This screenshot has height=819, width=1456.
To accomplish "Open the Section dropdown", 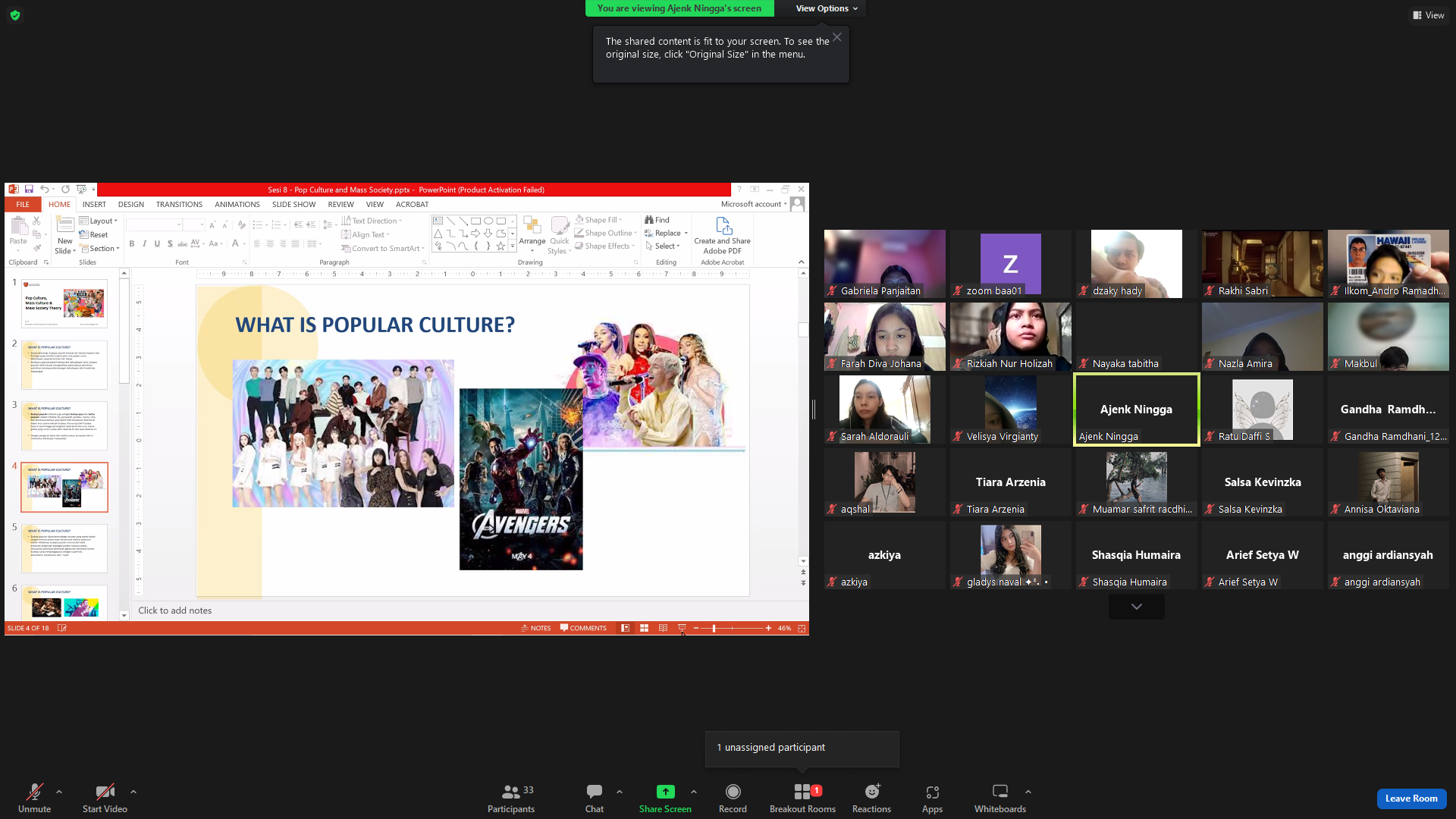I will [99, 249].
